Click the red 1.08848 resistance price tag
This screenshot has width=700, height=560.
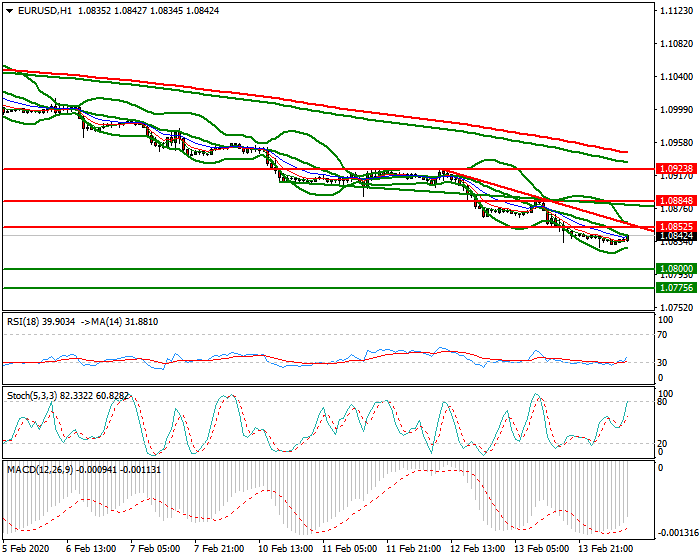676,201
